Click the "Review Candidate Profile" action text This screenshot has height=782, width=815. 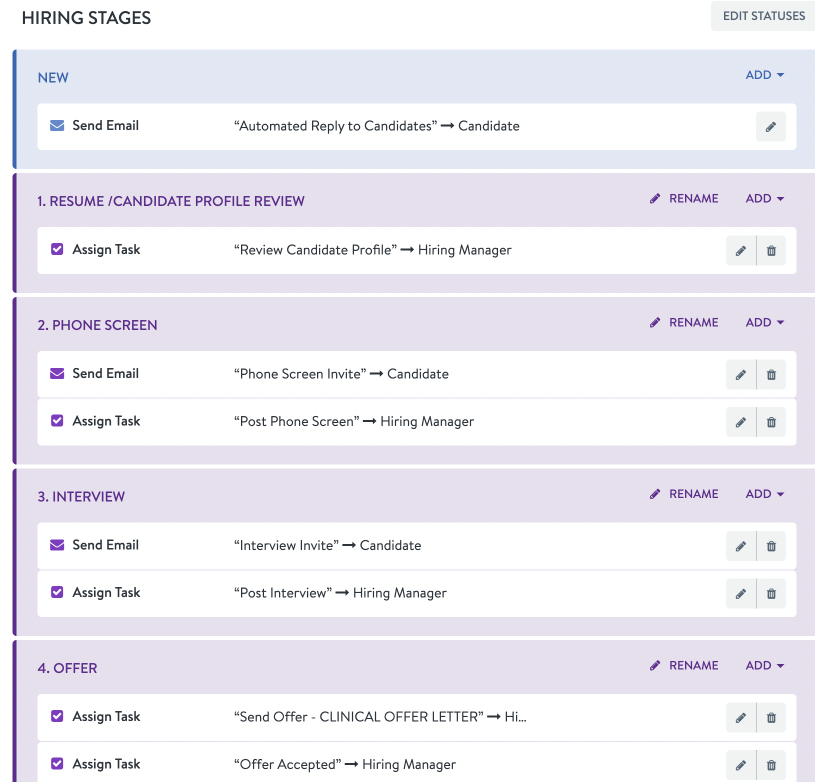[x=316, y=250]
